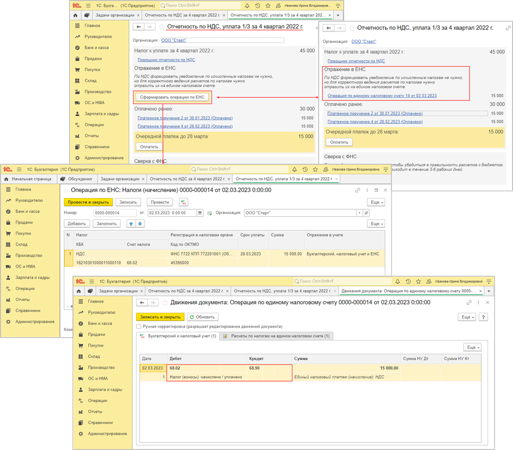Open organization record icon beside ООО Старт field
Screen dimensions: 513x450
[x=366, y=213]
